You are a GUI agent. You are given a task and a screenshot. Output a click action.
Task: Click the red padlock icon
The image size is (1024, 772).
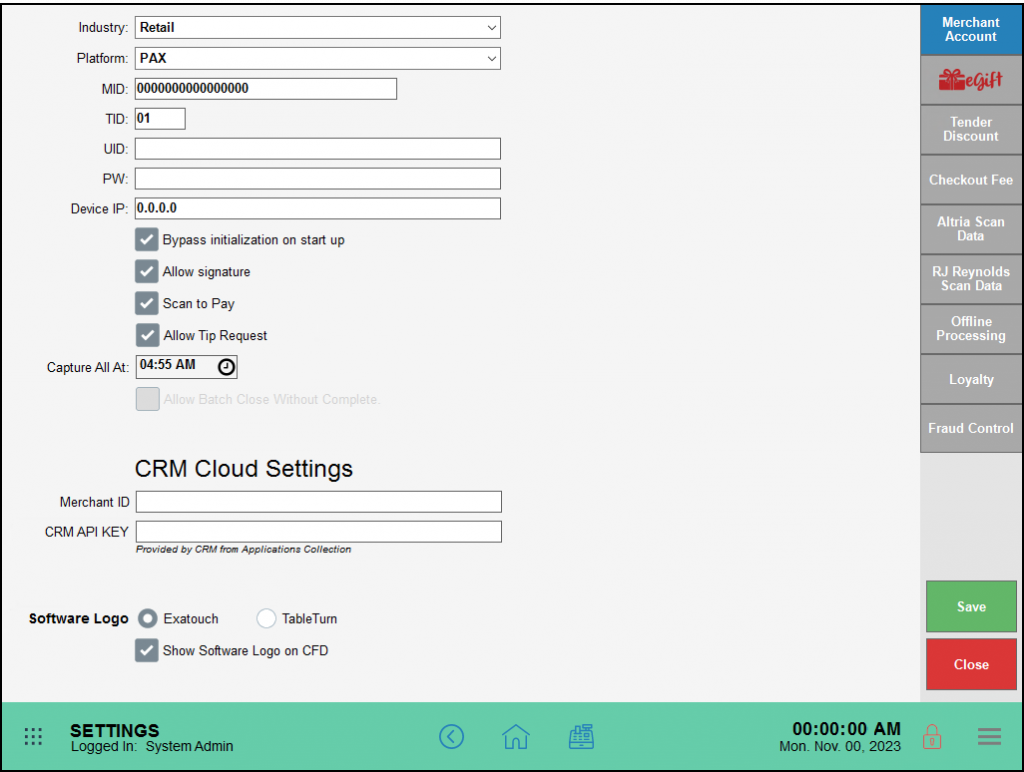(x=931, y=737)
